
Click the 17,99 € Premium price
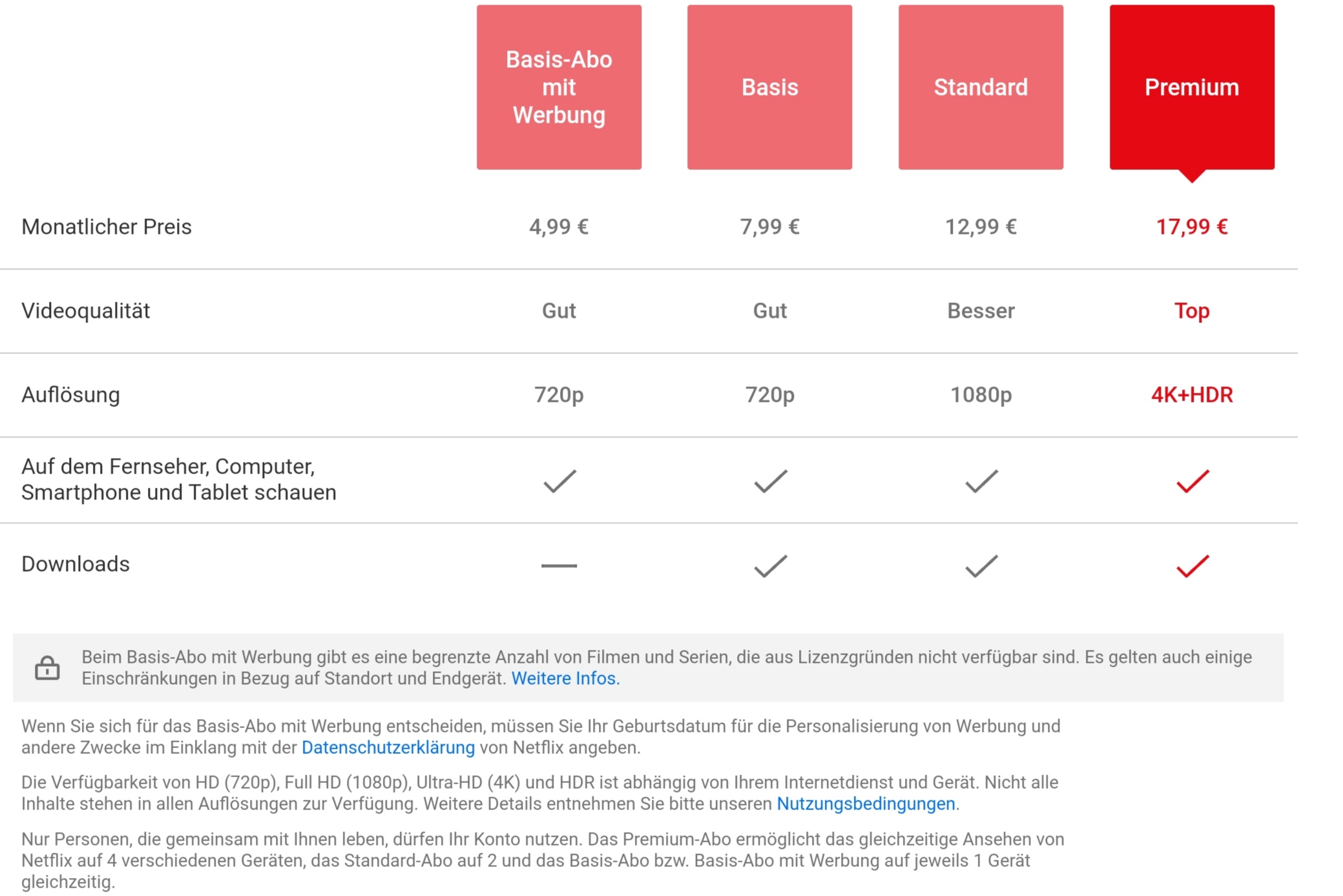pos(1192,227)
